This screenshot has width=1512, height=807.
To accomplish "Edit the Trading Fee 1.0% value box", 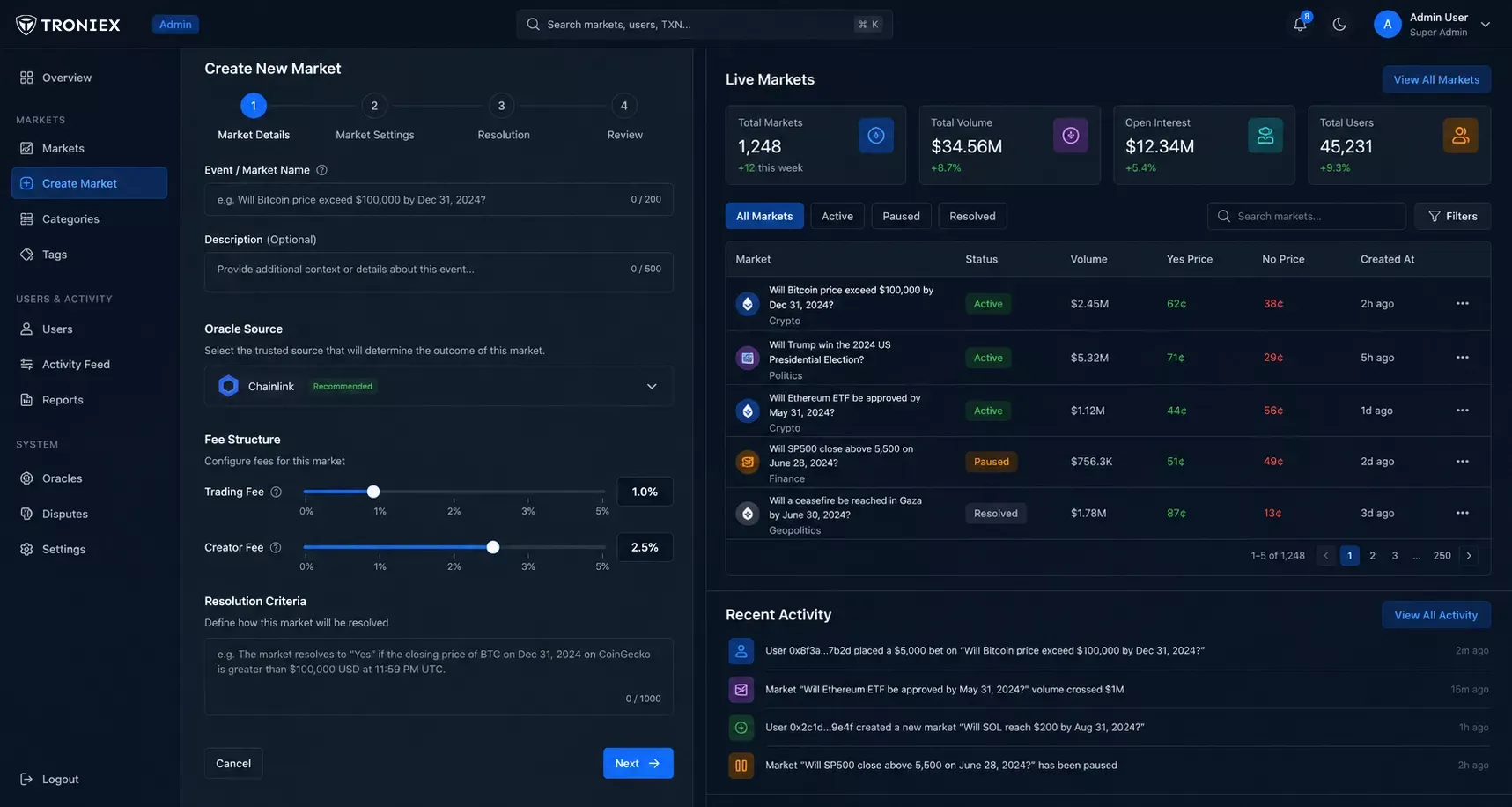I will click(x=645, y=492).
